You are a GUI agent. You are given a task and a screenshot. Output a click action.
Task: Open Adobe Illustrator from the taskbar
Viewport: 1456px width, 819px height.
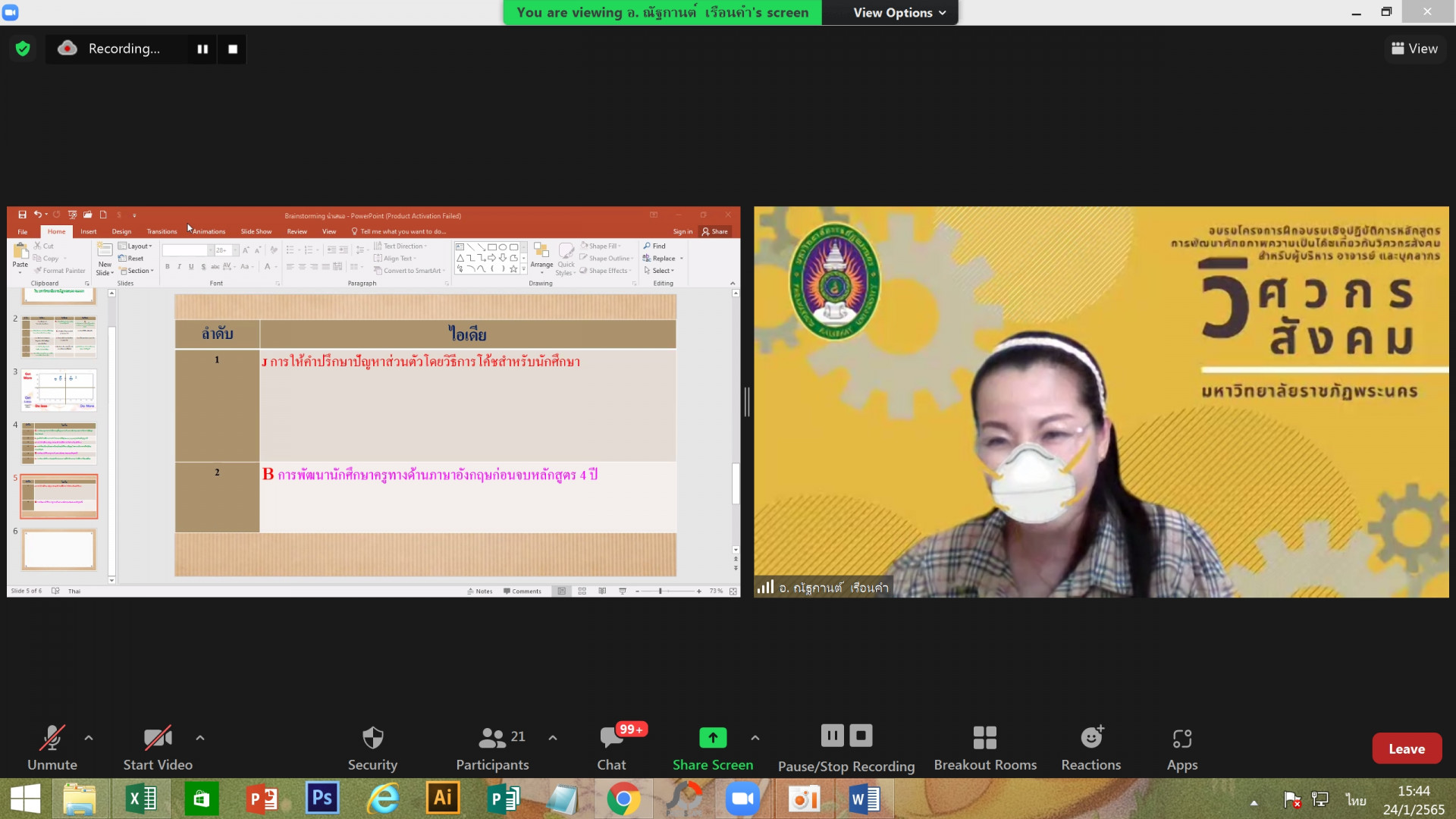pyautogui.click(x=443, y=799)
